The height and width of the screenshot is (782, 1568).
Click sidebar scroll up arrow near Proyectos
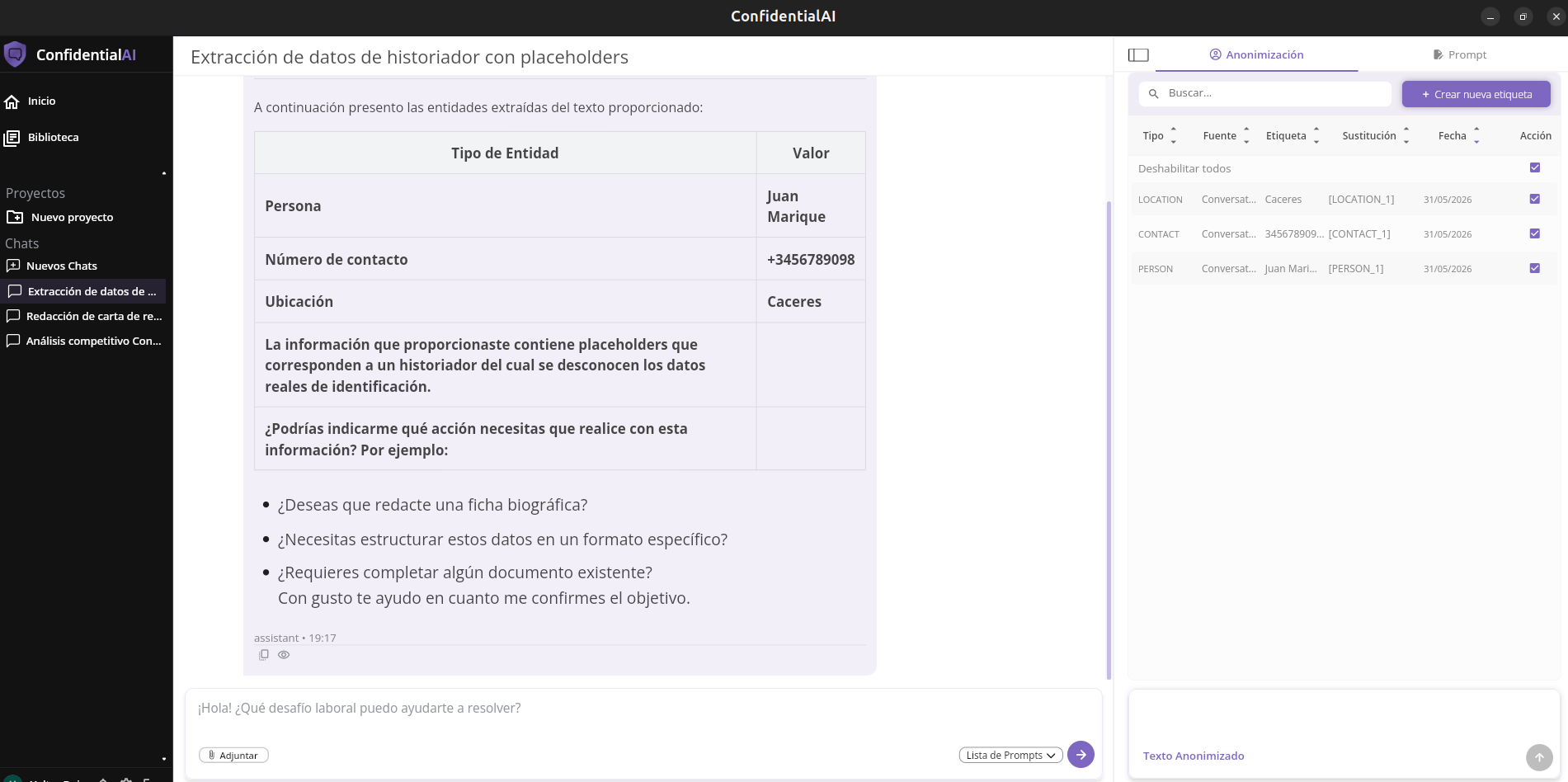(164, 173)
